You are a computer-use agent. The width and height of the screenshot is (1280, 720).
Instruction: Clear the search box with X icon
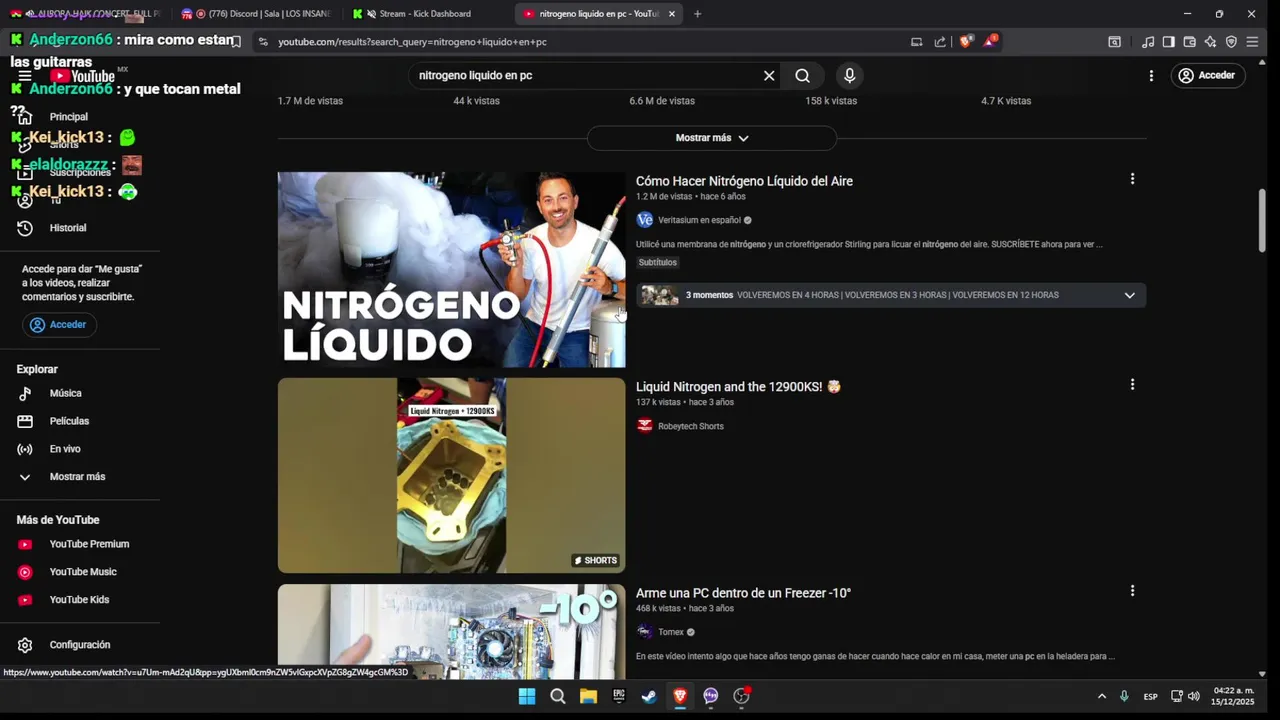click(769, 76)
